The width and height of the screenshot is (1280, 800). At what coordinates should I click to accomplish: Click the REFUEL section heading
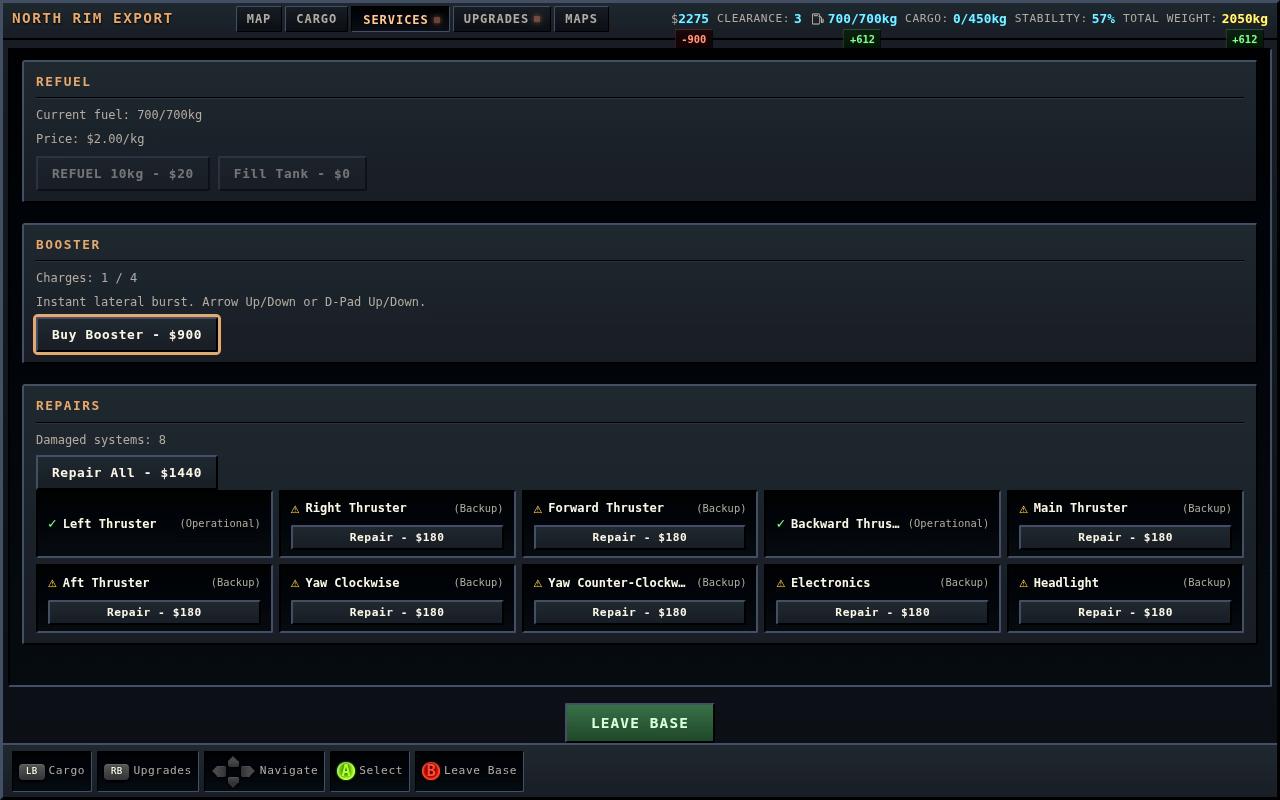[63, 82]
